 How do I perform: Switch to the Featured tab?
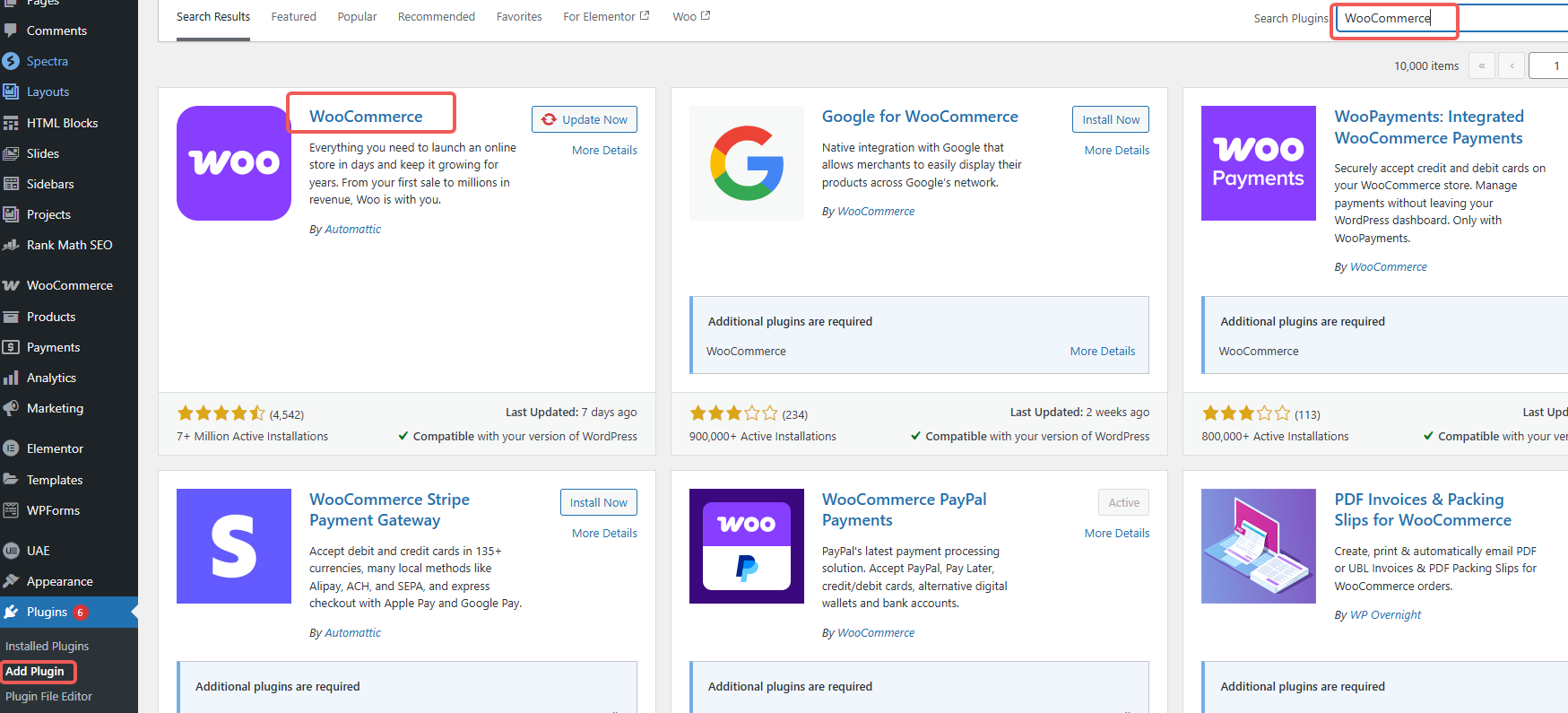(294, 16)
